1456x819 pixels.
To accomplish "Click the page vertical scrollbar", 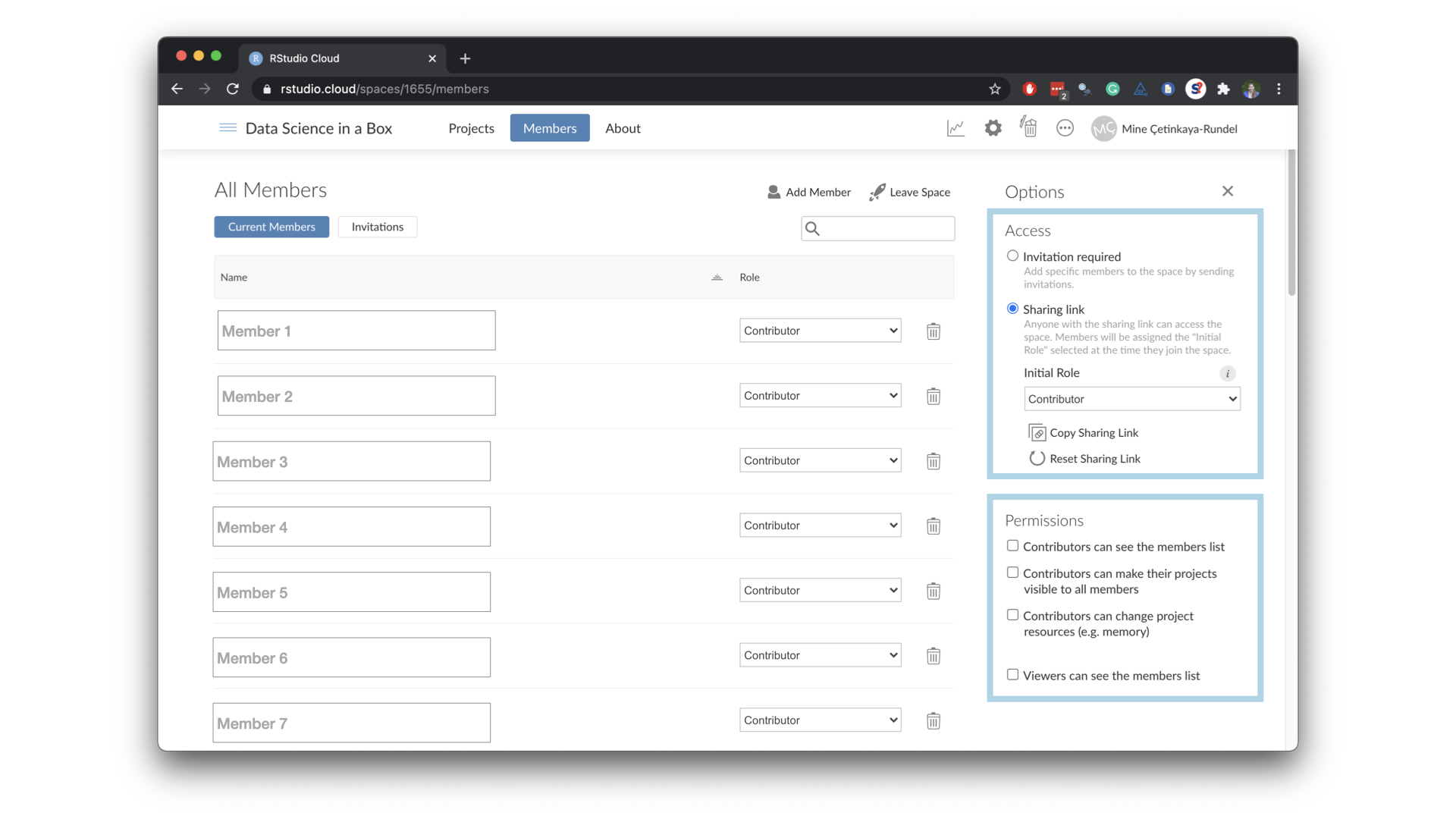I will click(1291, 222).
